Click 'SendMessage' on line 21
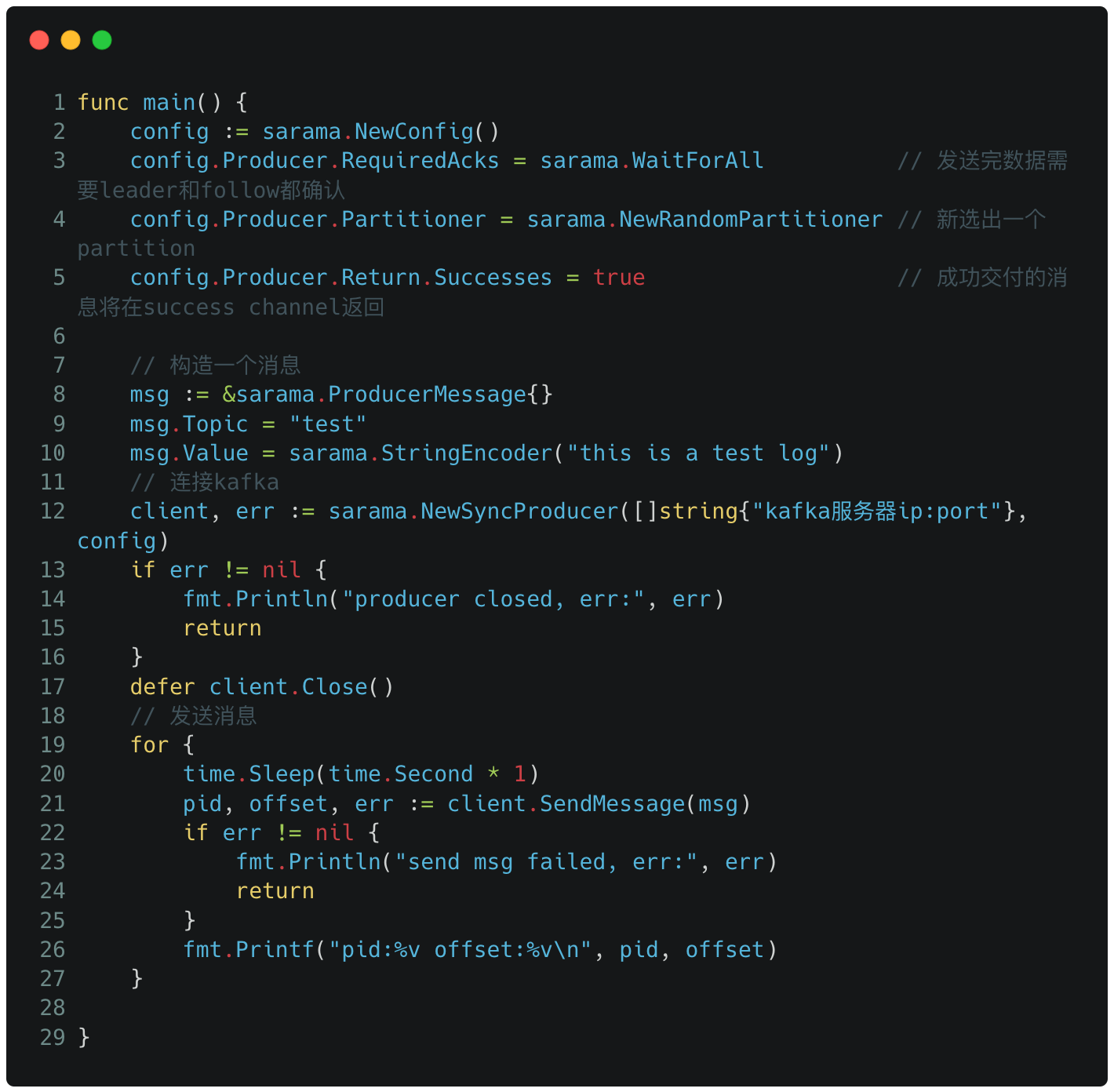This screenshot has height=1092, width=1114. coord(612,804)
